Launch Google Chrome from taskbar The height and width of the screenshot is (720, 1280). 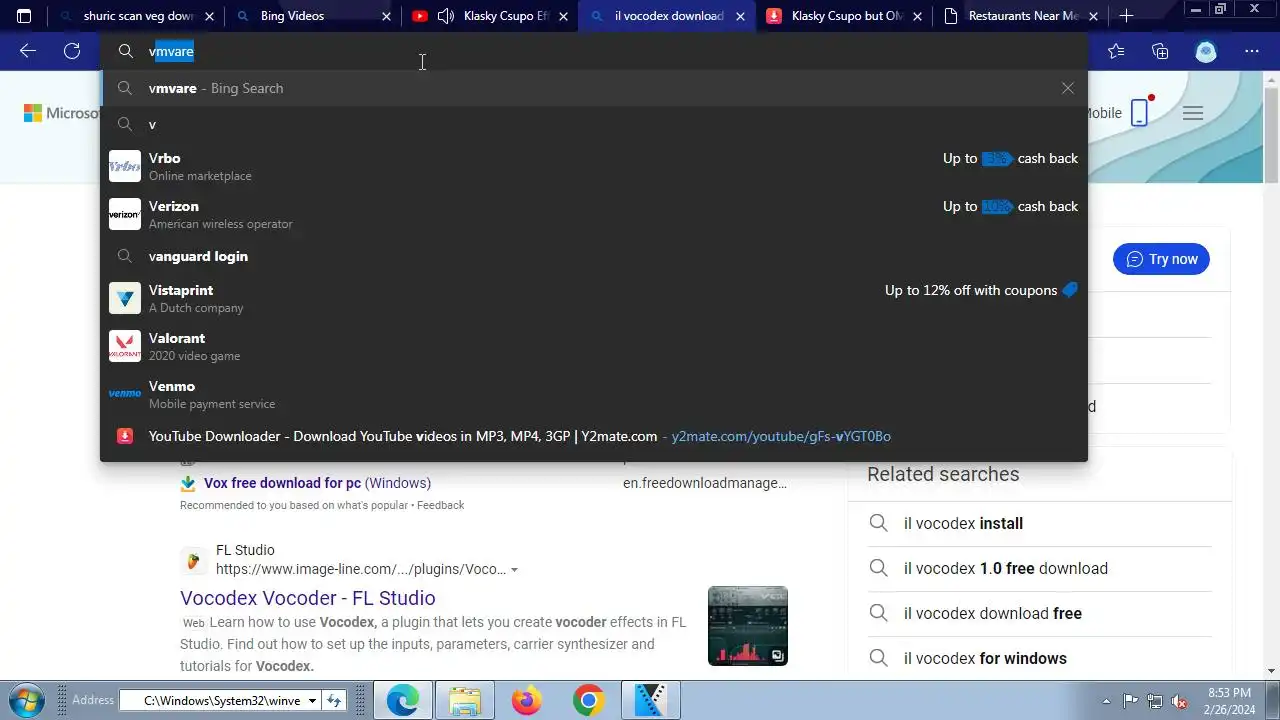coord(589,701)
